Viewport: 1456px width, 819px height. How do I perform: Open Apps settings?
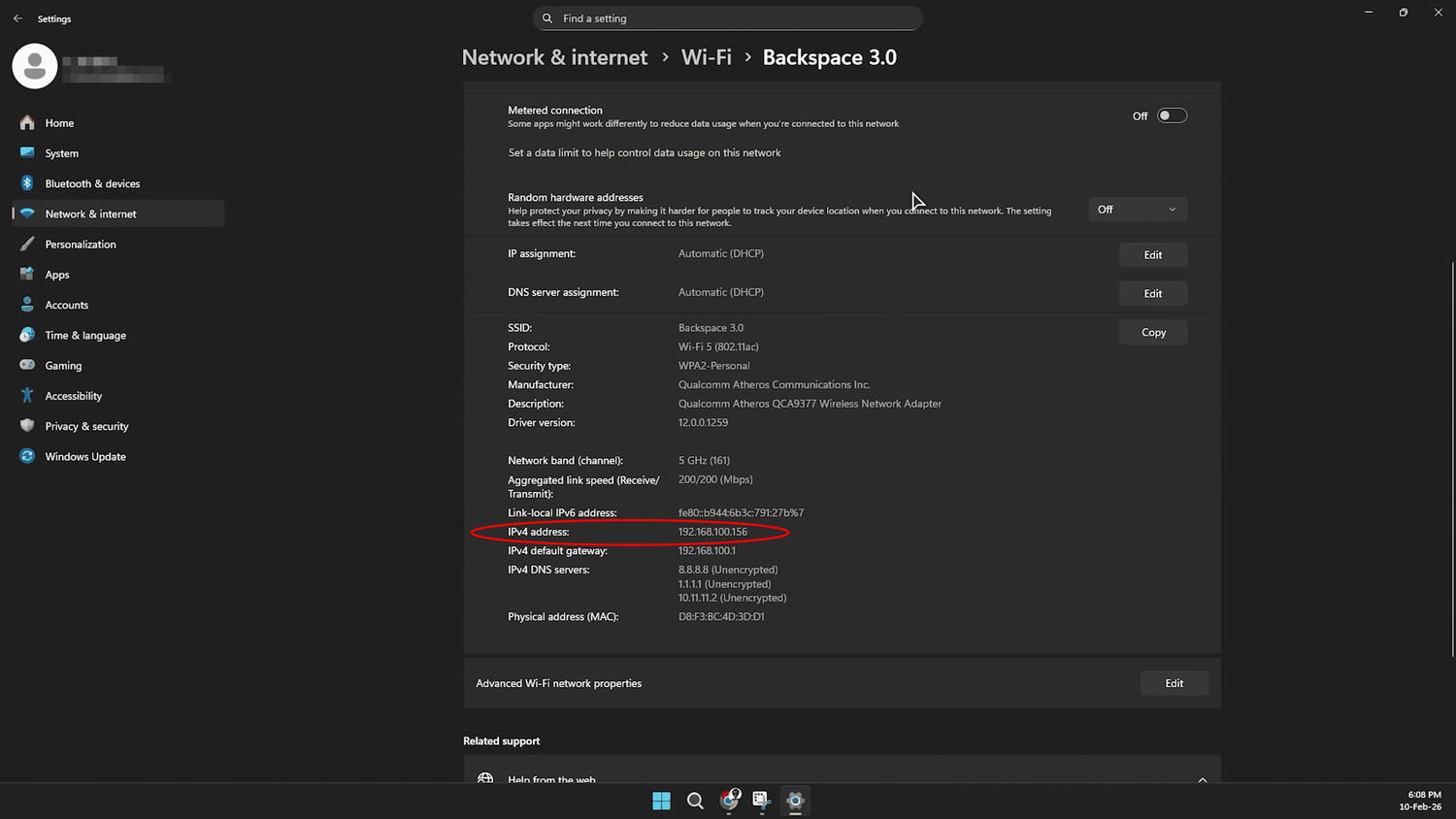point(117,275)
